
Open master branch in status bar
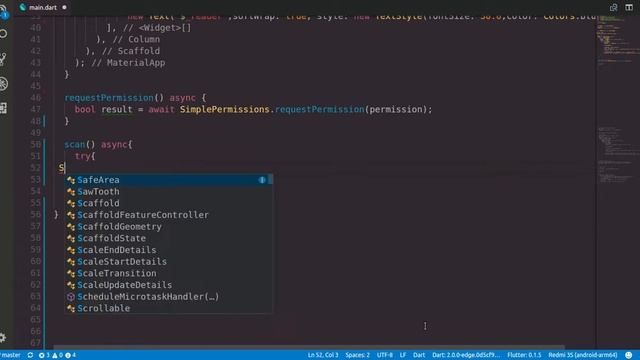coord(10,355)
